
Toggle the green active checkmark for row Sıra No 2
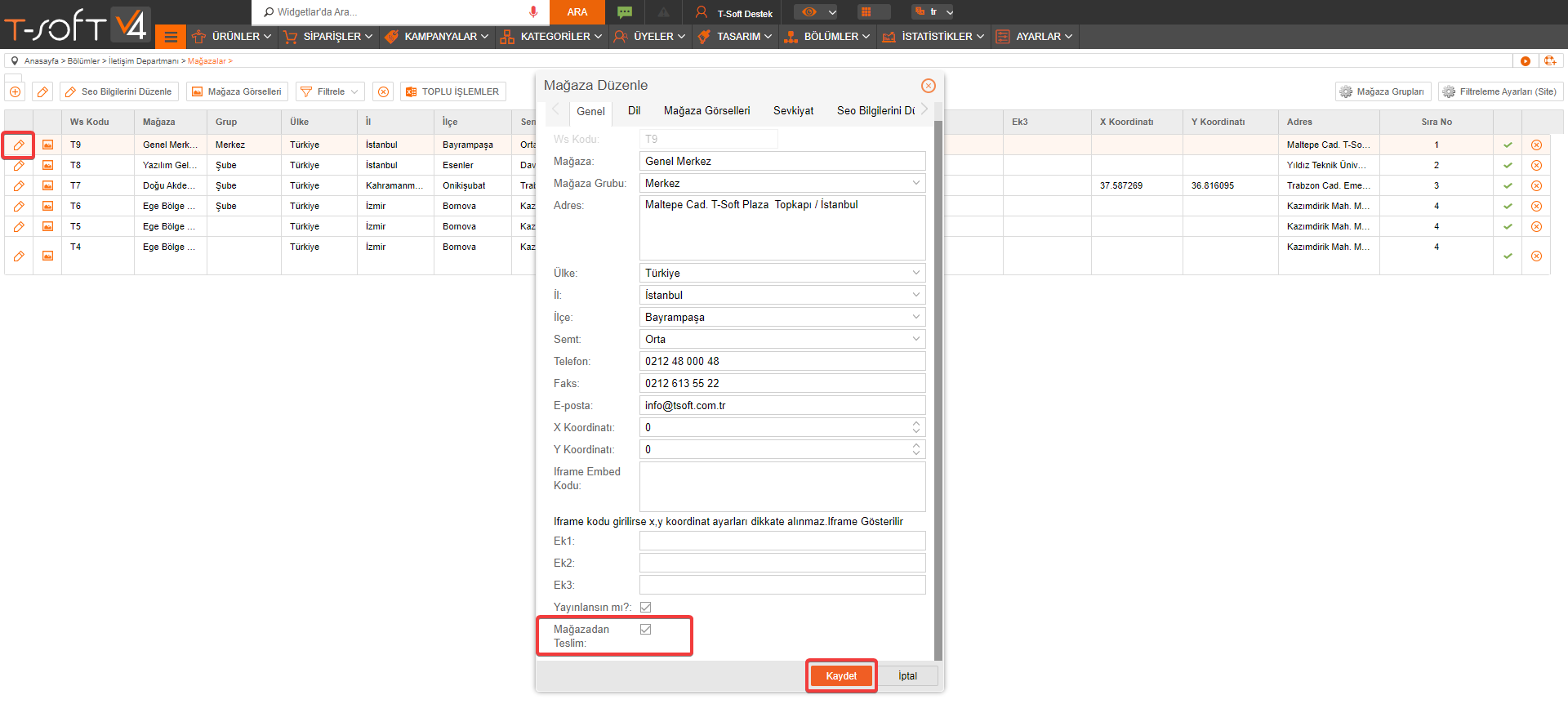click(x=1508, y=165)
